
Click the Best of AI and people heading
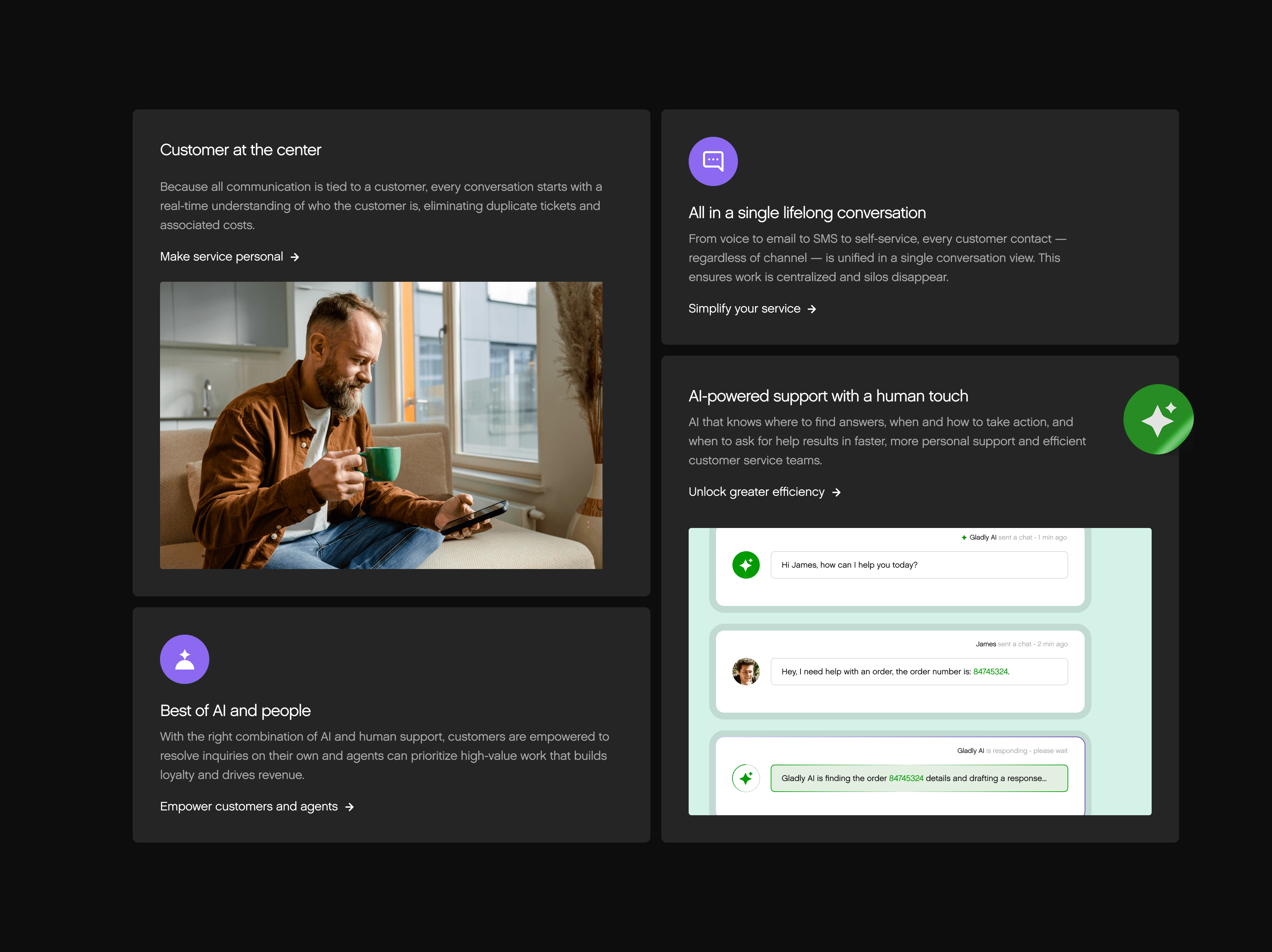[235, 710]
